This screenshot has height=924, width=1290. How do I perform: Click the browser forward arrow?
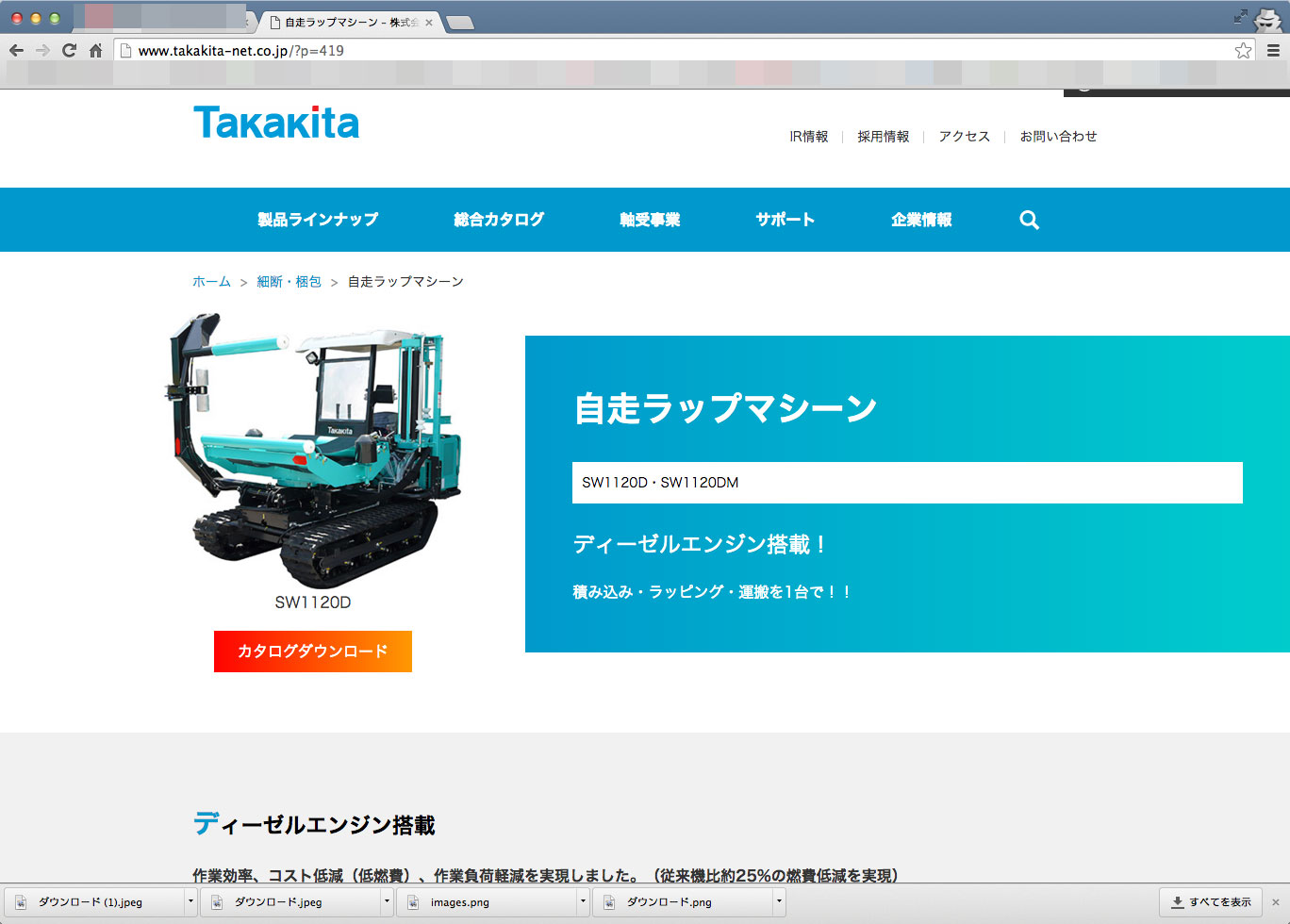coord(42,51)
